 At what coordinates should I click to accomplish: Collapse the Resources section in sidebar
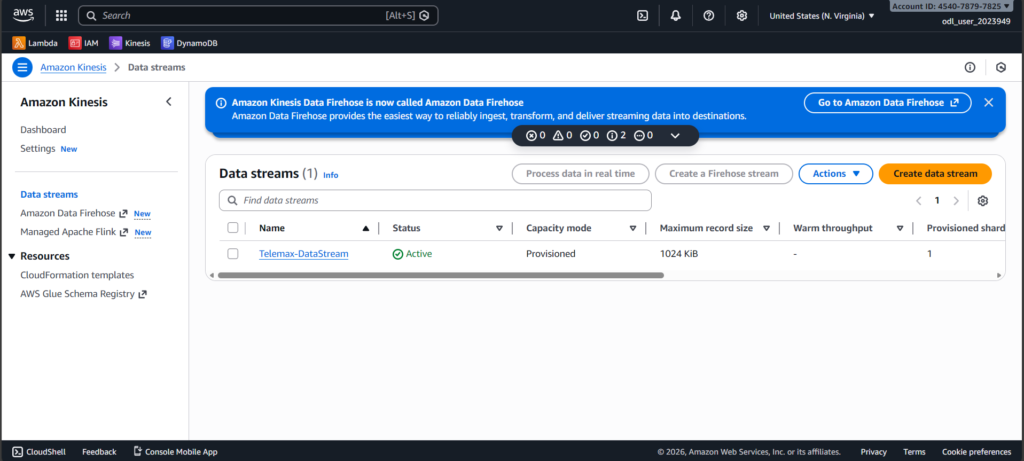click(x=10, y=256)
